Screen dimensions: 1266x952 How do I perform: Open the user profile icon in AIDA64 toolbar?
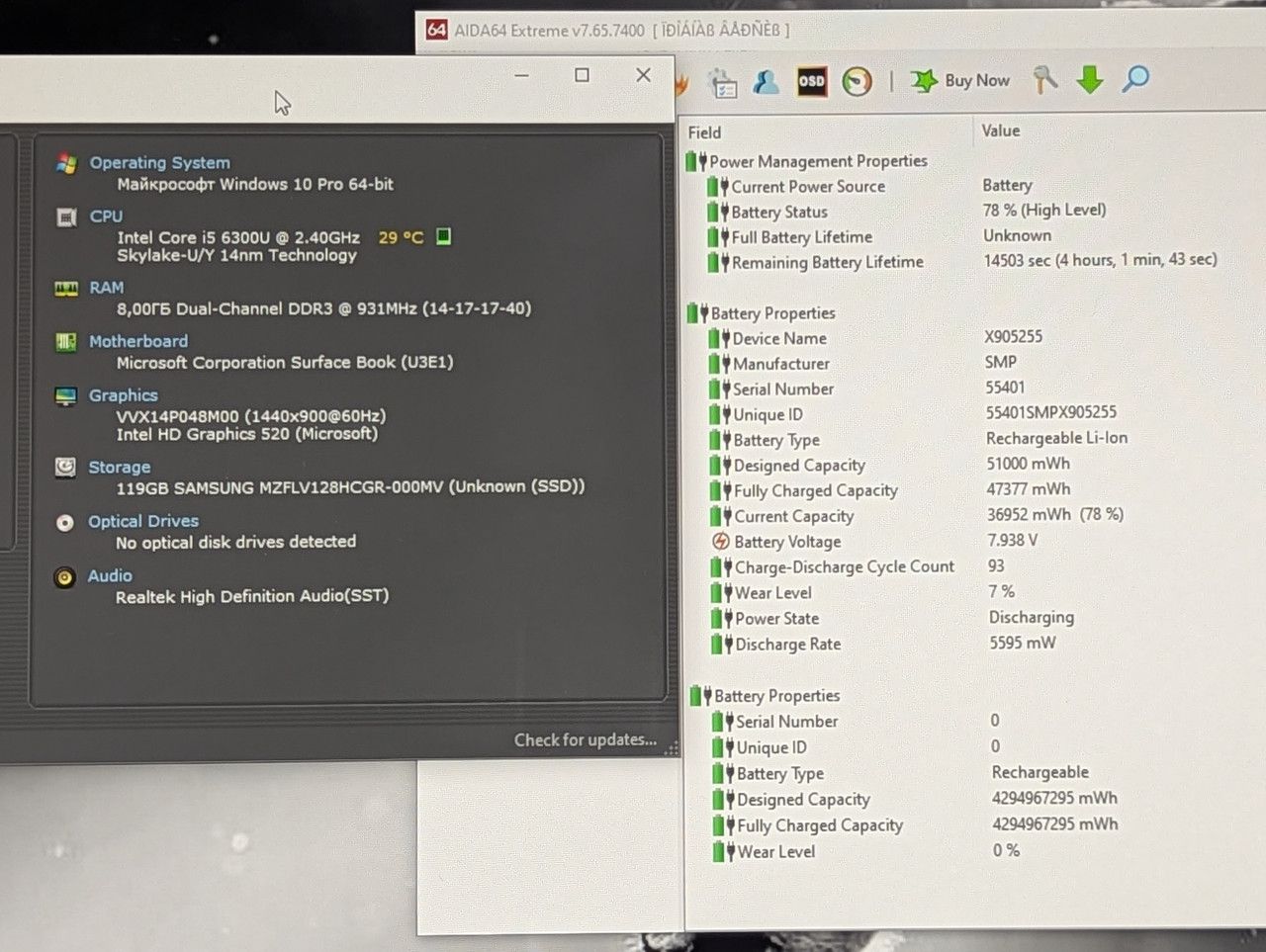pyautogui.click(x=766, y=82)
